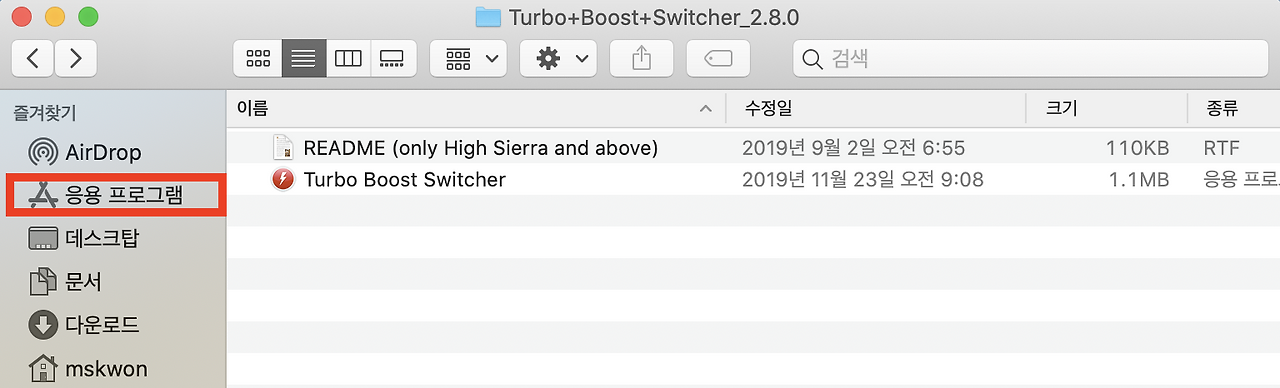Click the AirDrop icon

click(43, 153)
